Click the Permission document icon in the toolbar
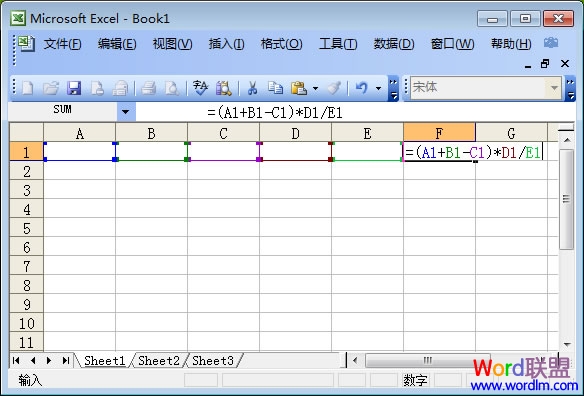This screenshot has width=584, height=396. click(97, 88)
